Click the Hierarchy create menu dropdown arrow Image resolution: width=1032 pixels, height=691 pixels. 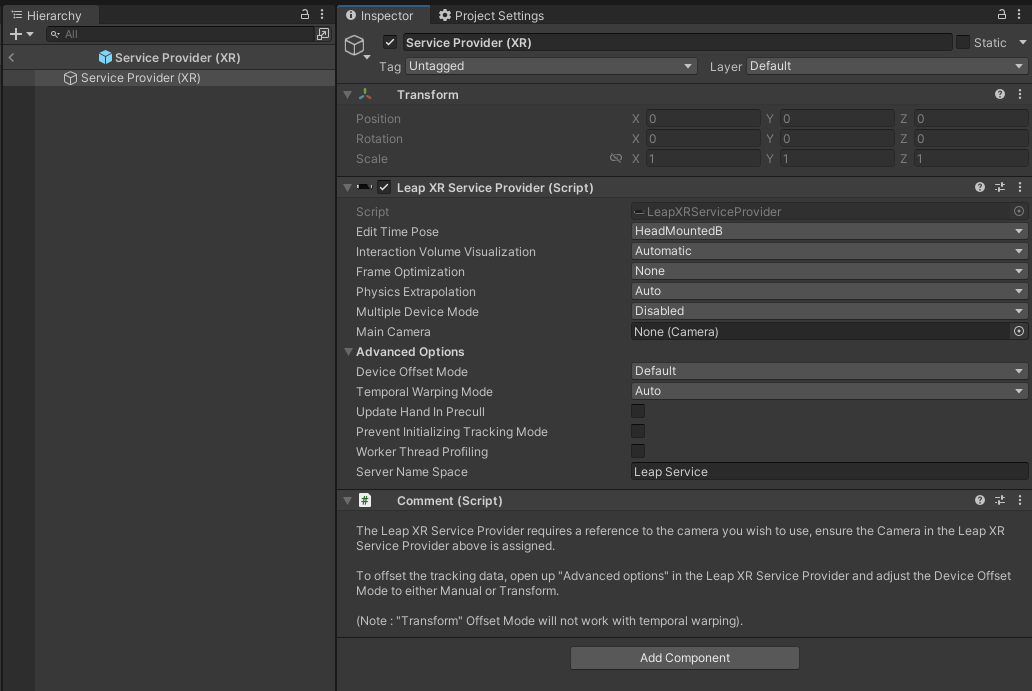click(30, 34)
